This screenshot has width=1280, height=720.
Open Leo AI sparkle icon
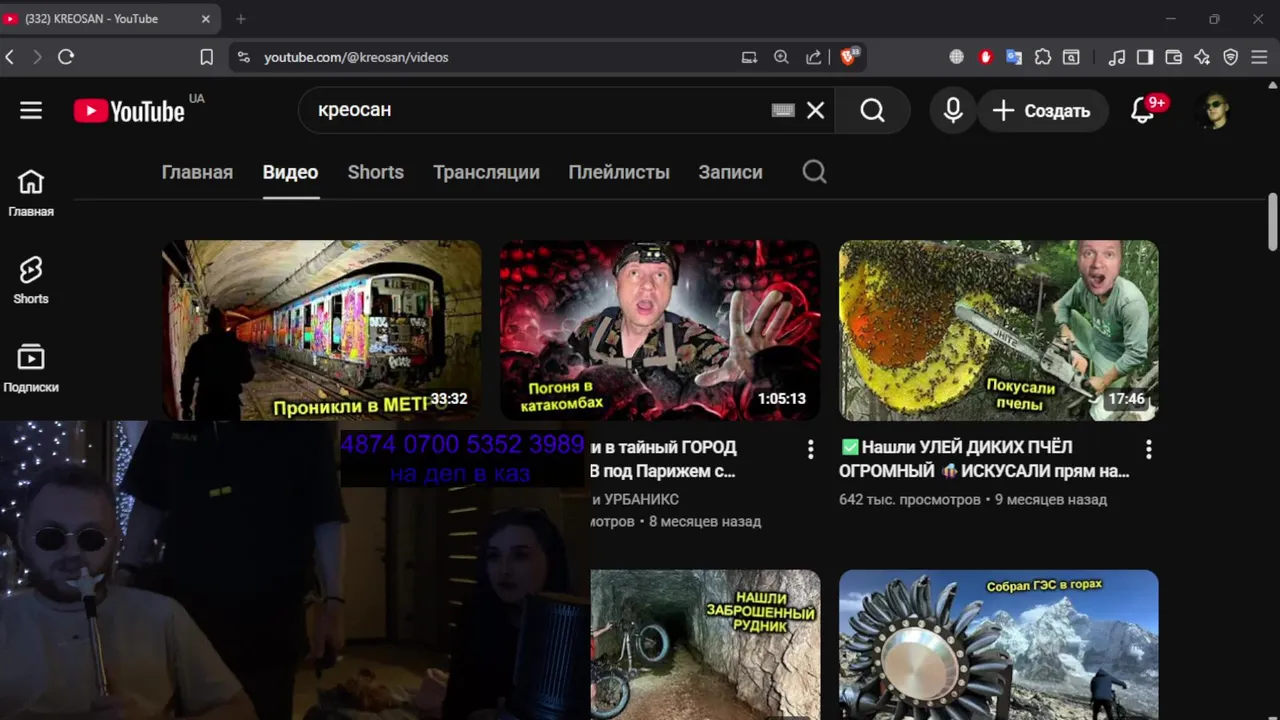[x=1202, y=57]
